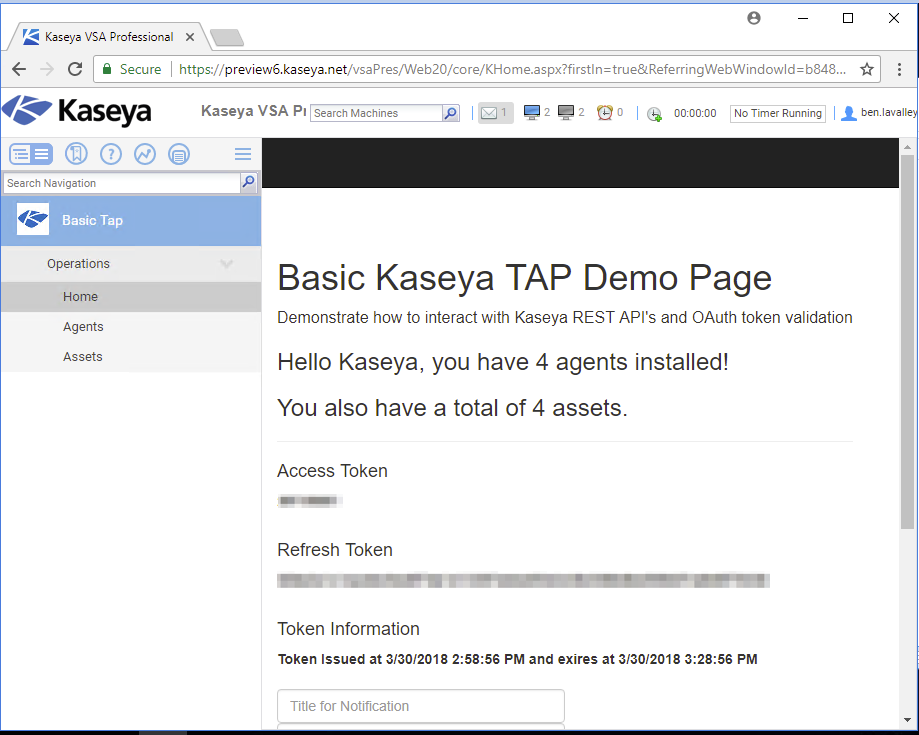Click the ben.lavalley user profile icon
Screen dimensions: 919x735
(x=848, y=113)
